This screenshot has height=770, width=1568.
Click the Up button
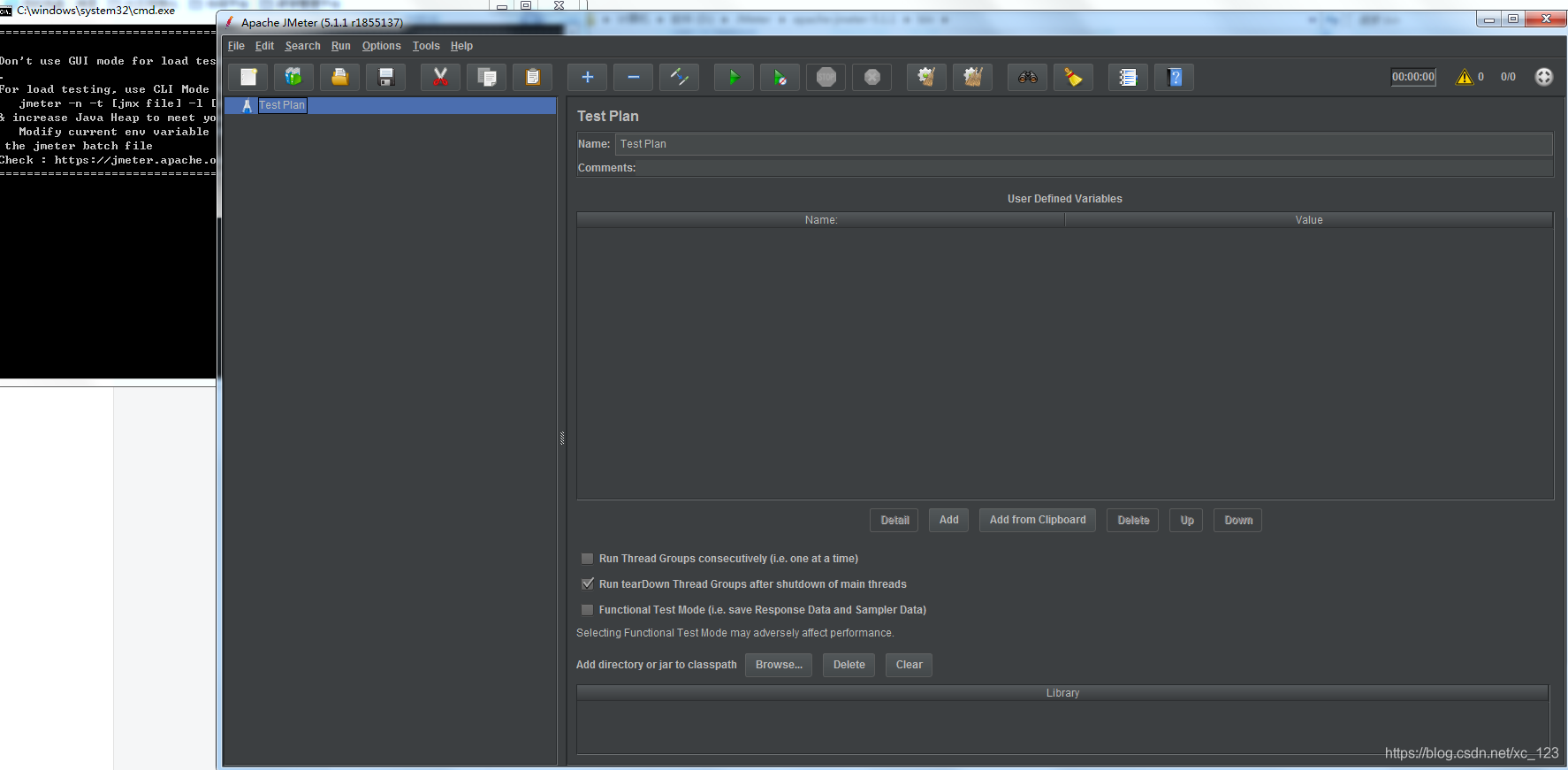(x=1186, y=520)
